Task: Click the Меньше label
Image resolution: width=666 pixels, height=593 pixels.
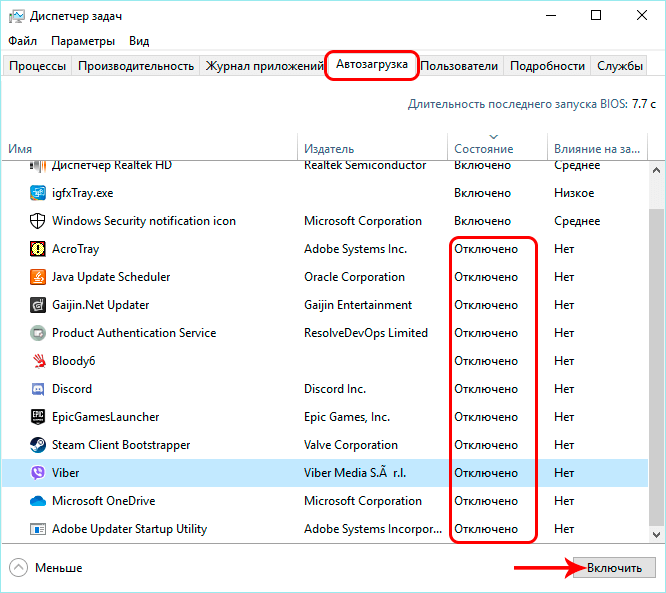Action: click(x=59, y=568)
